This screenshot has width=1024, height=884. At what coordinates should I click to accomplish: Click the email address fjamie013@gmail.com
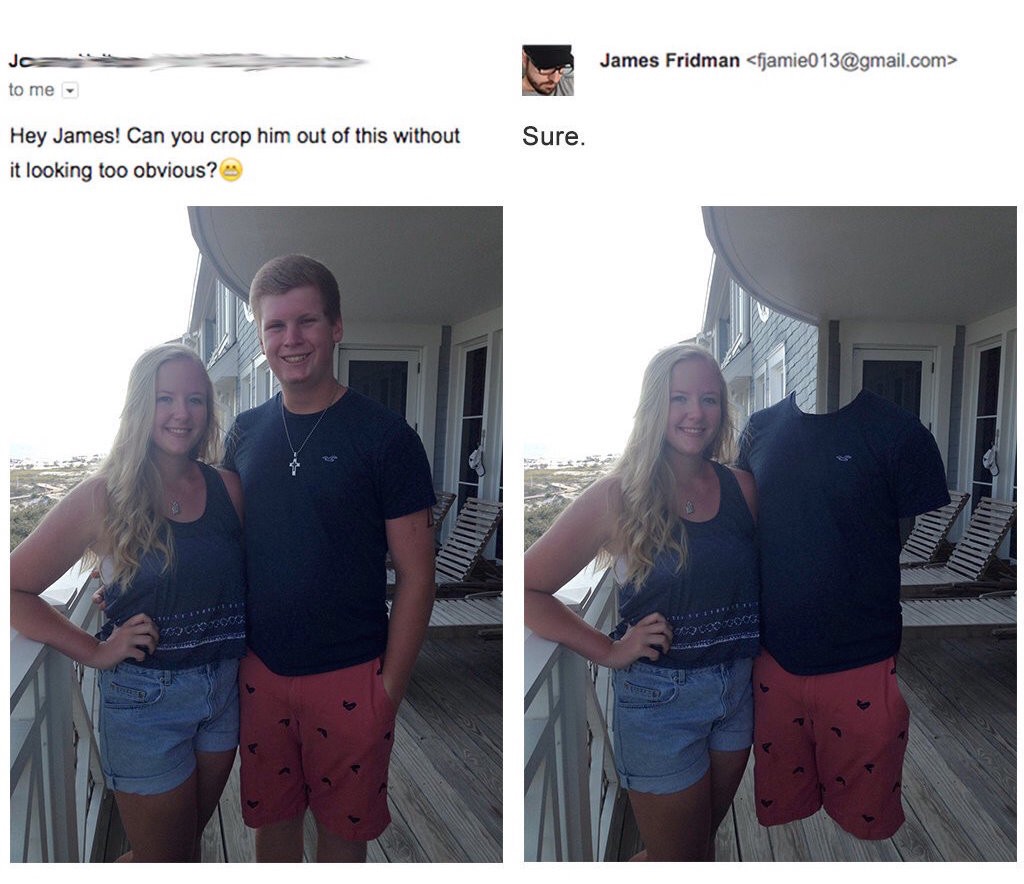pyautogui.click(x=851, y=61)
